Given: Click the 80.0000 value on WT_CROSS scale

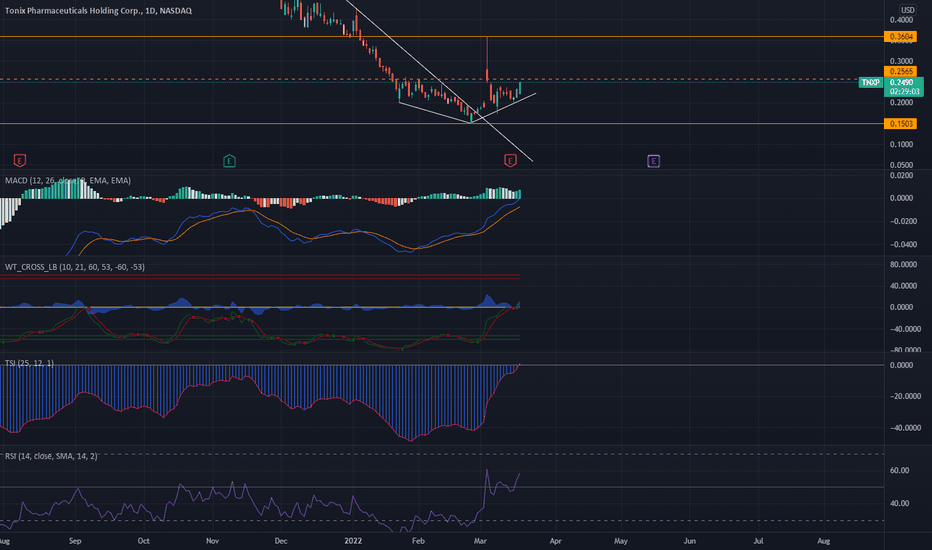Looking at the screenshot, I should click(x=901, y=265).
